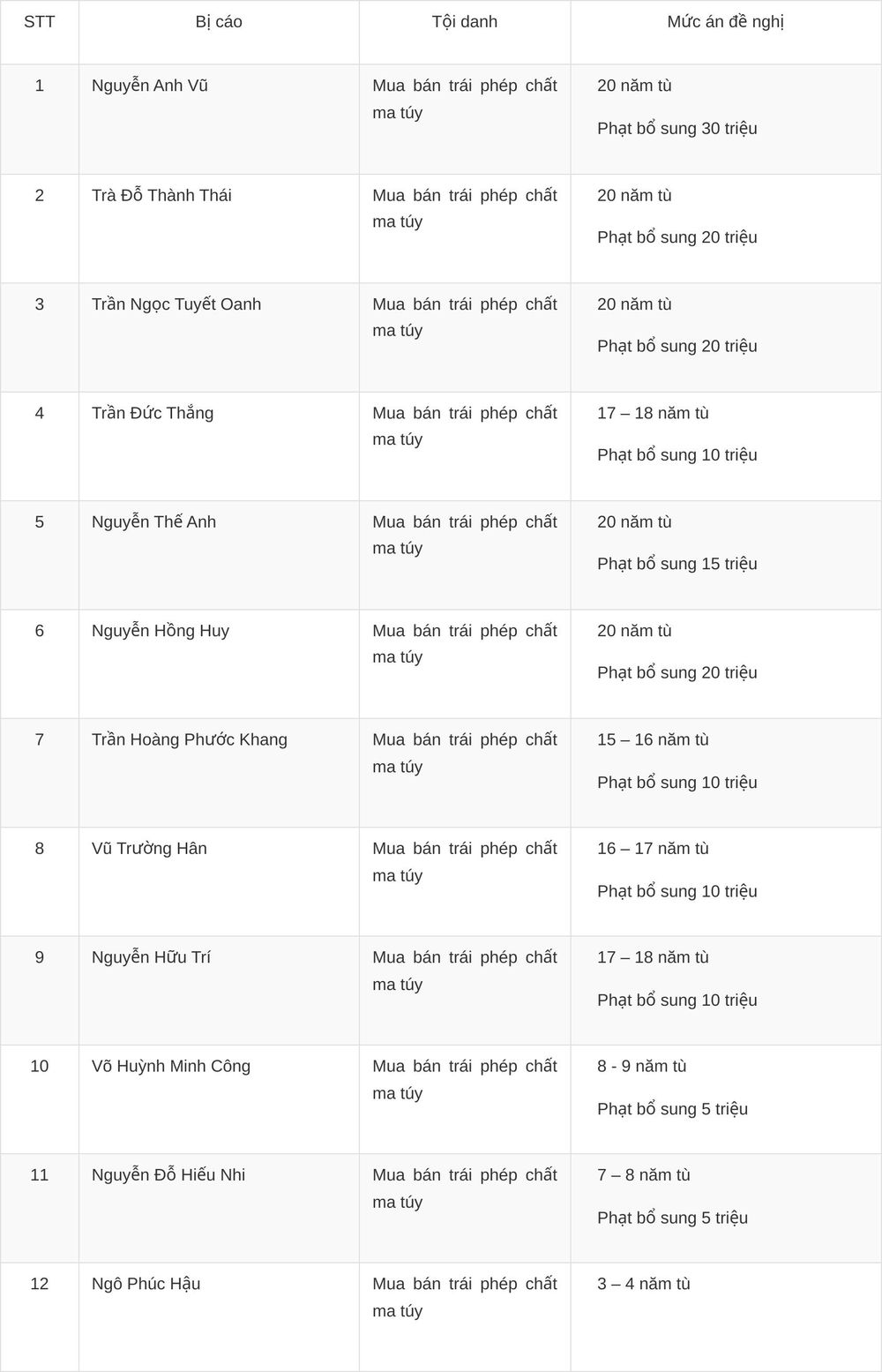Viewport: 882px width, 1372px height.
Task: Select Trần Đức Thắng in the table
Action: click(153, 413)
